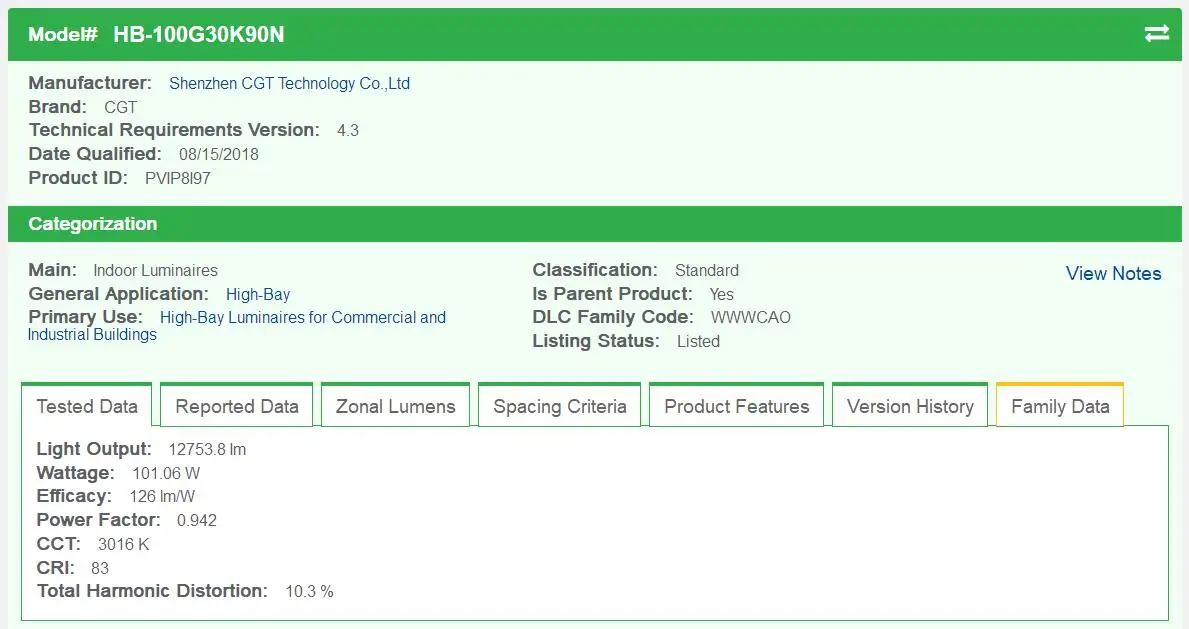The height and width of the screenshot is (629, 1189).
Task: Click the model number HB-100G30K90N header
Action: point(198,34)
